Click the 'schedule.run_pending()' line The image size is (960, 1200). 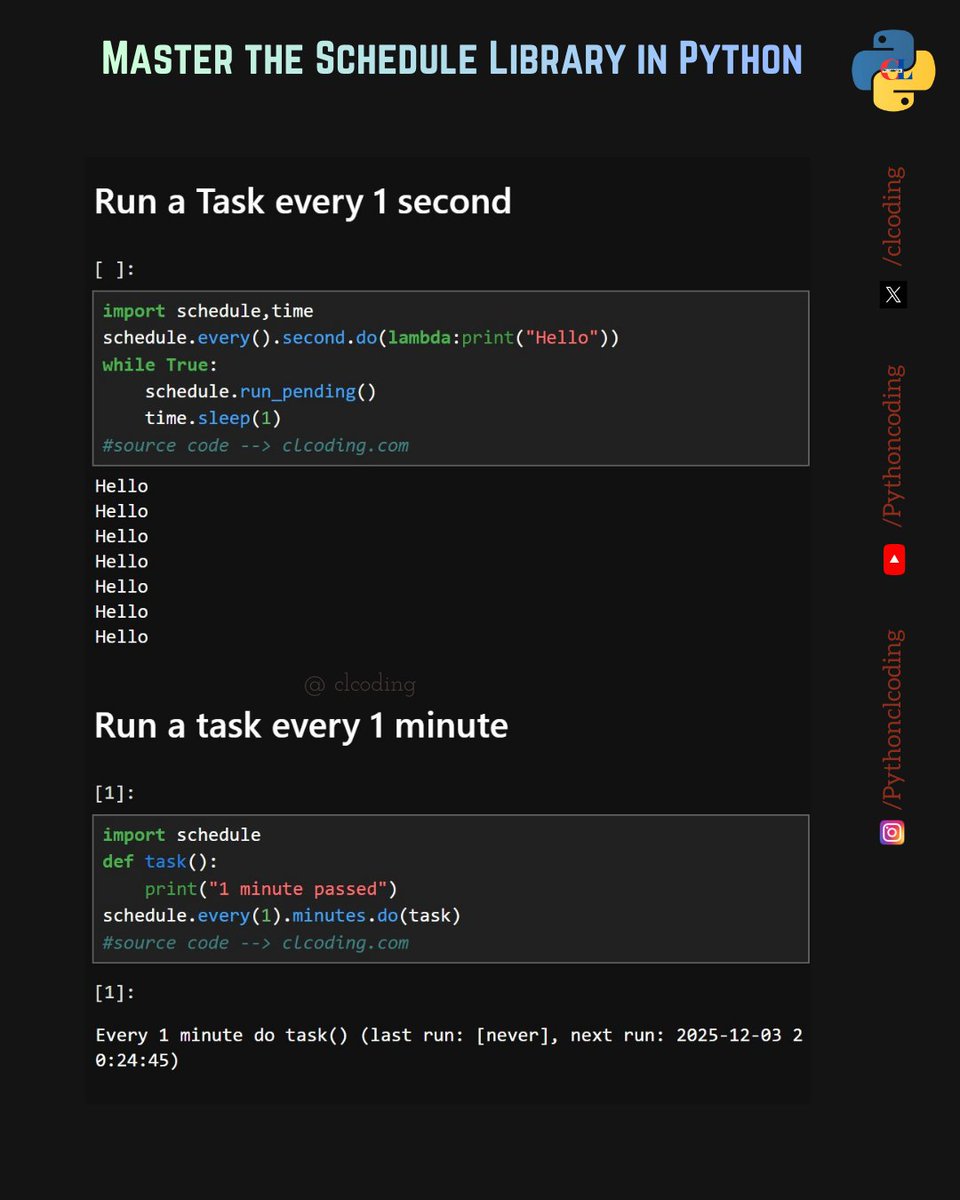click(x=260, y=392)
